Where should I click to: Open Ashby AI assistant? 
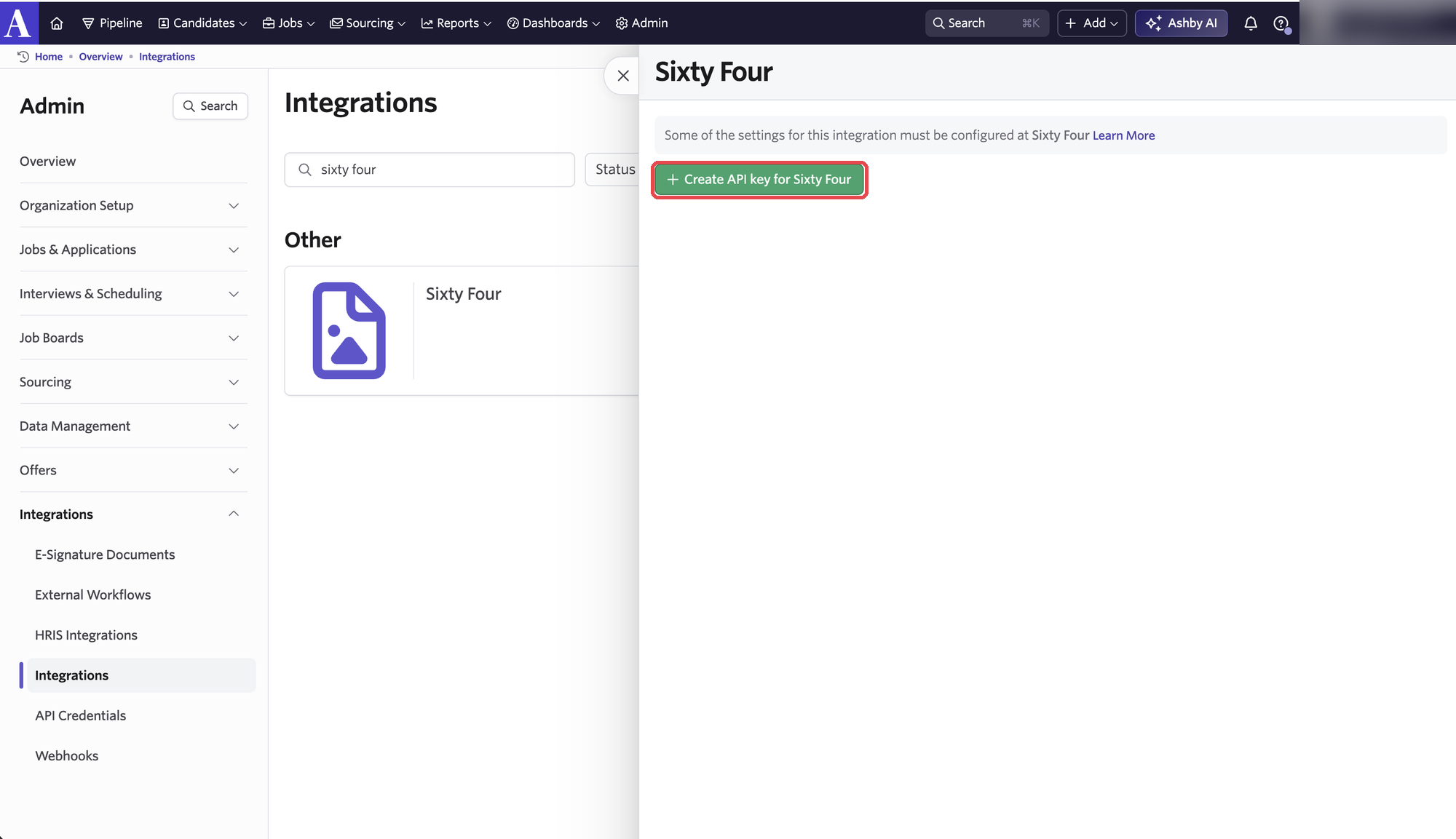(x=1182, y=23)
